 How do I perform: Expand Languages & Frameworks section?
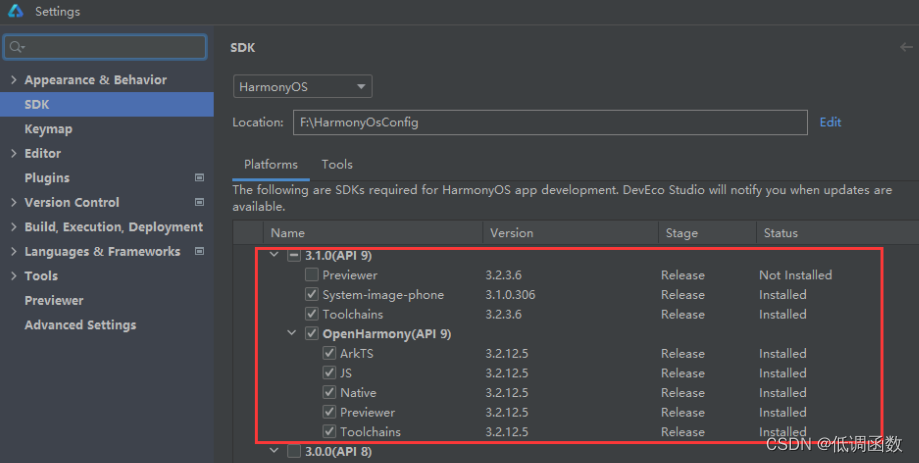(x=13, y=251)
